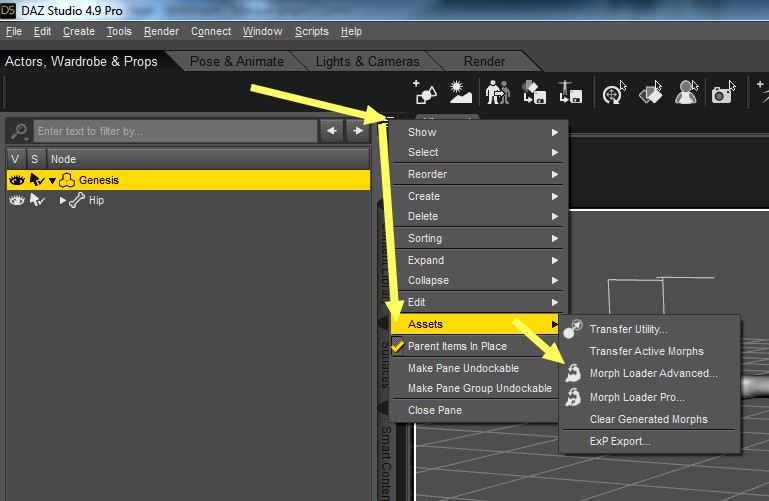Select the figure selection tool icon
This screenshot has width=769, height=501.
687,92
